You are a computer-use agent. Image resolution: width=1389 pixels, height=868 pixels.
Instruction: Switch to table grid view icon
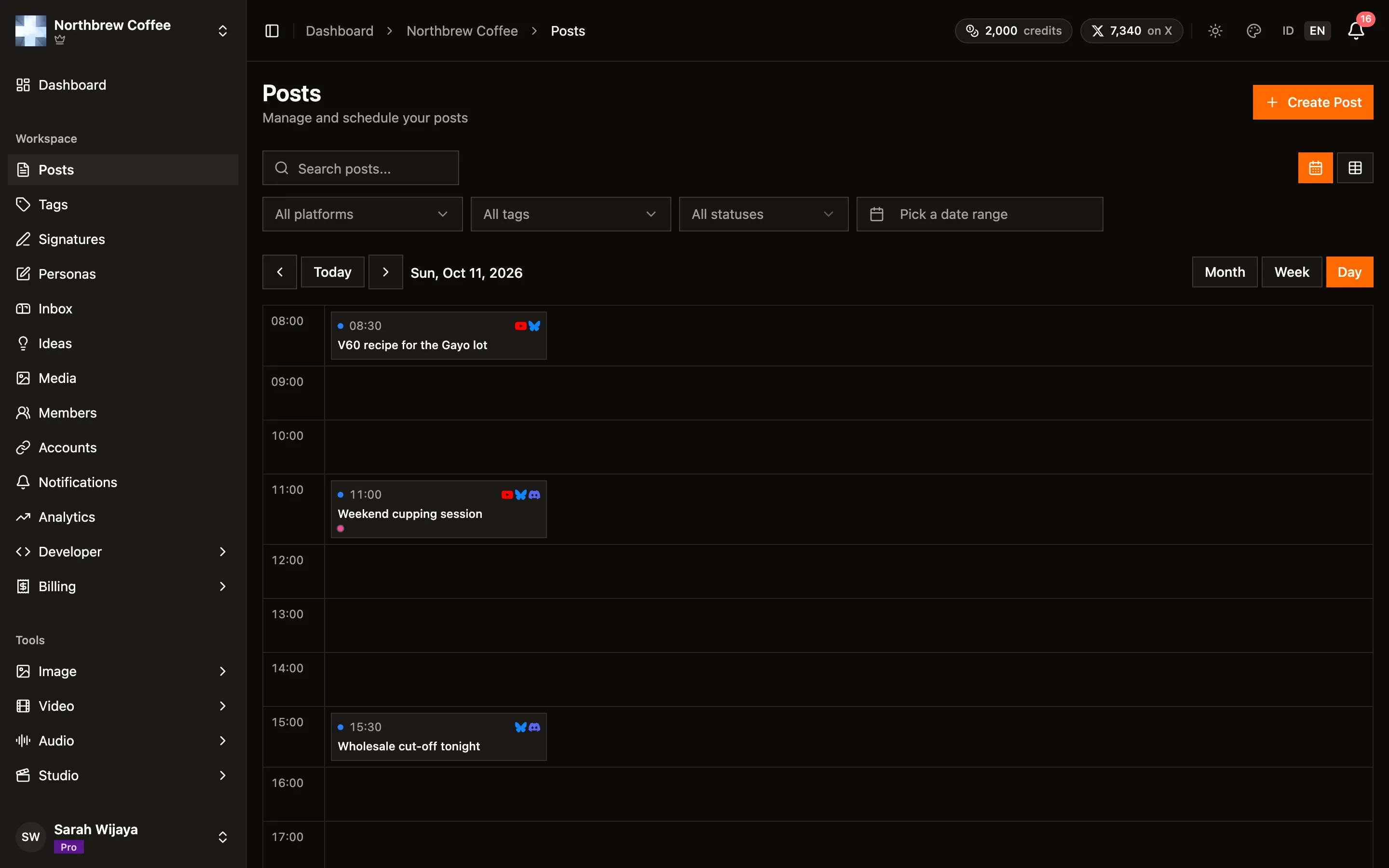coord(1355,168)
